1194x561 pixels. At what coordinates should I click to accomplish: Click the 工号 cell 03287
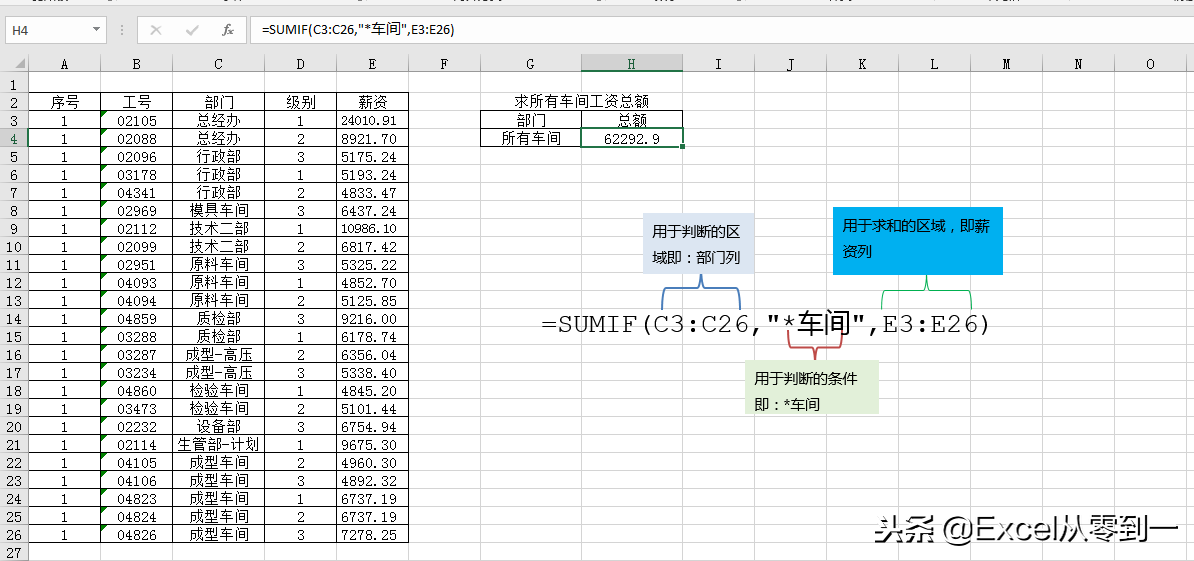pos(136,354)
